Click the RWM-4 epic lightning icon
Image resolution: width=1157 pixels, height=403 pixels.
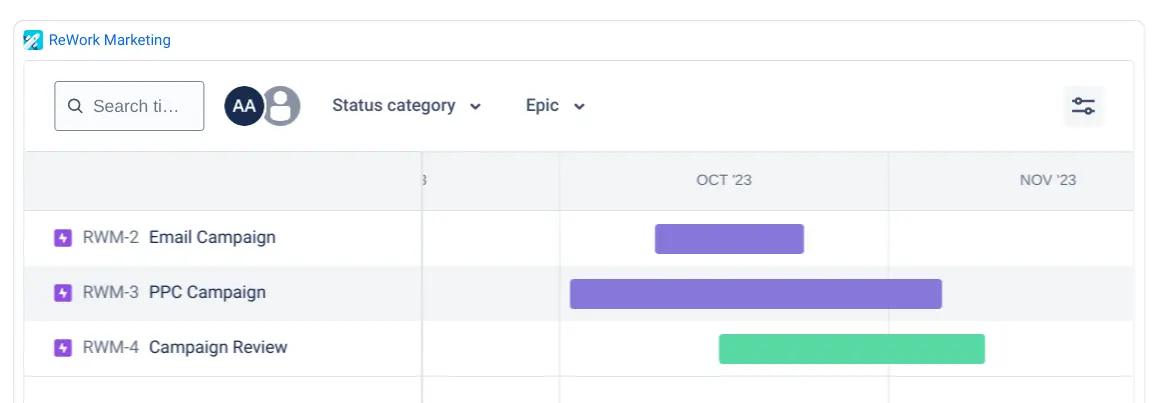63,348
